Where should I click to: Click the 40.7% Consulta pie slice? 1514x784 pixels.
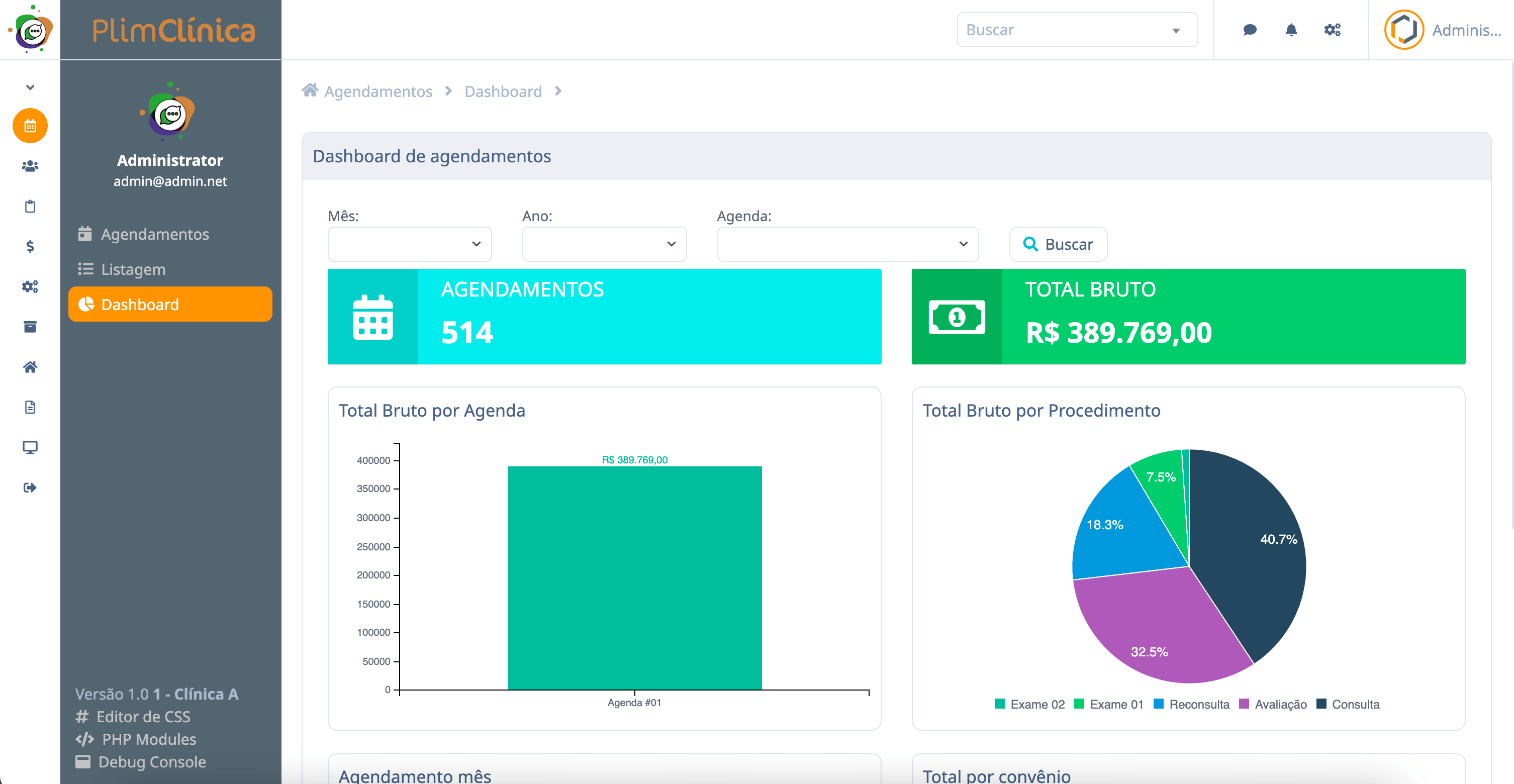pos(1252,547)
